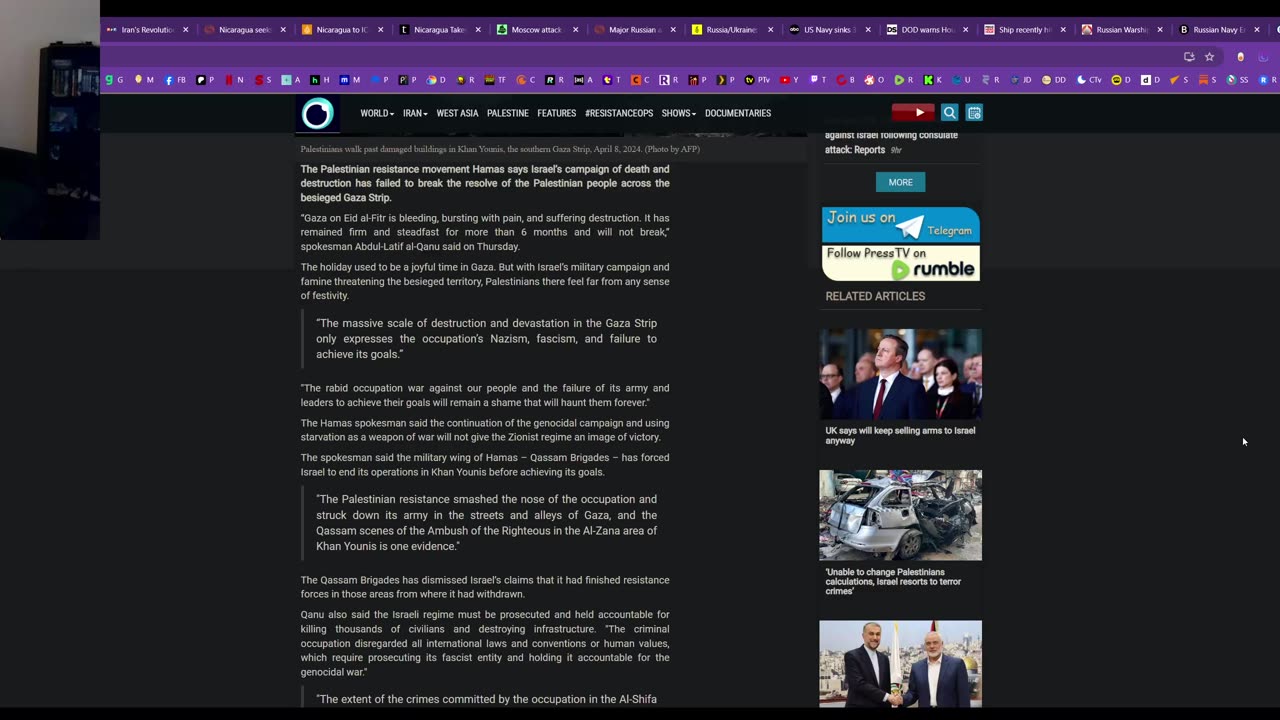Close the Moscow attack tab
This screenshot has width=1280, height=720.
[x=575, y=30]
